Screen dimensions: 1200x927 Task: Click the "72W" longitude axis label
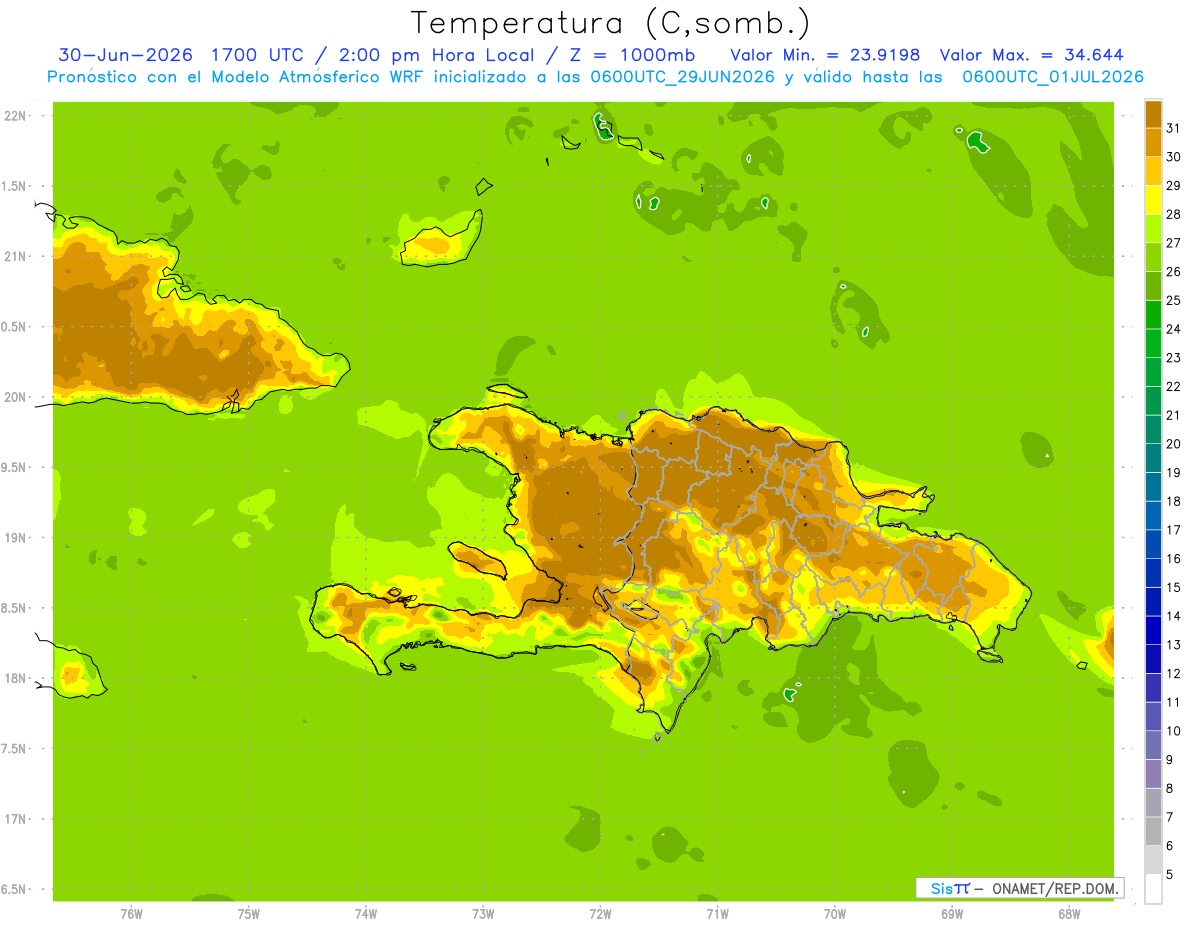600,914
